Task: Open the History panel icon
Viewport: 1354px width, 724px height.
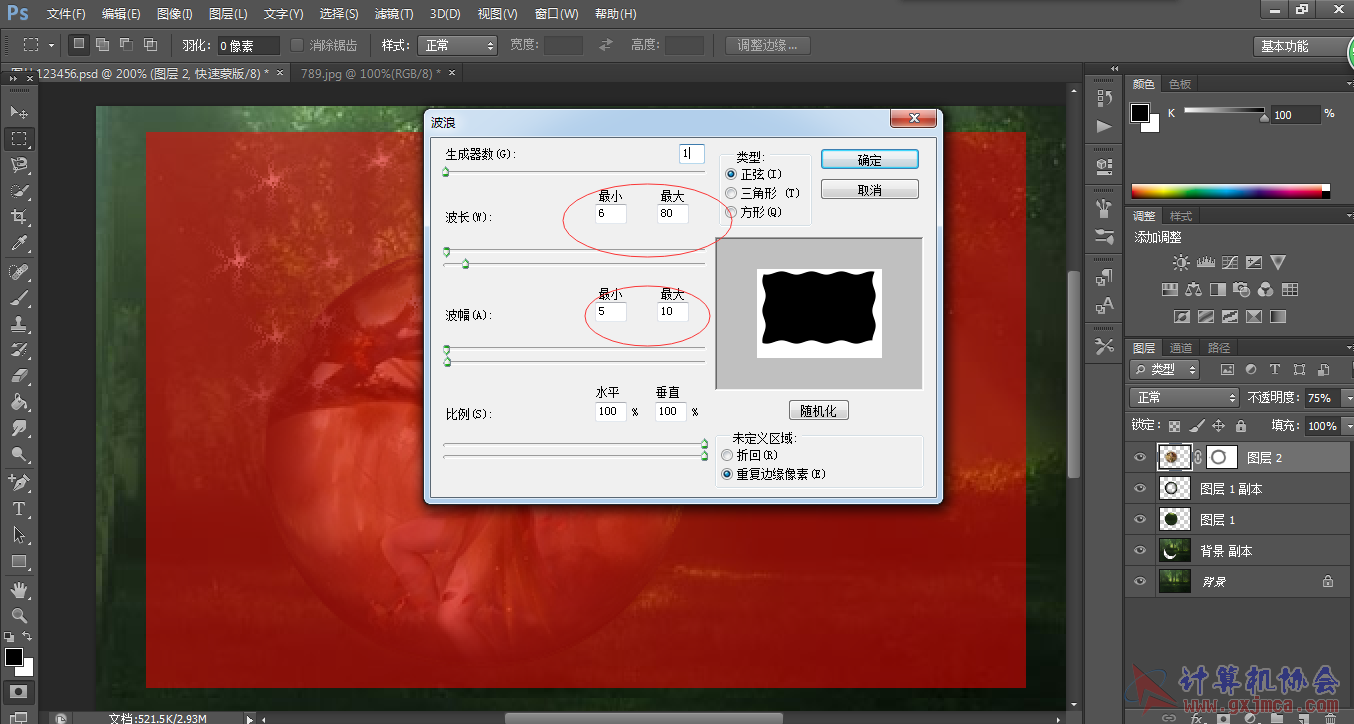Action: (1104, 98)
